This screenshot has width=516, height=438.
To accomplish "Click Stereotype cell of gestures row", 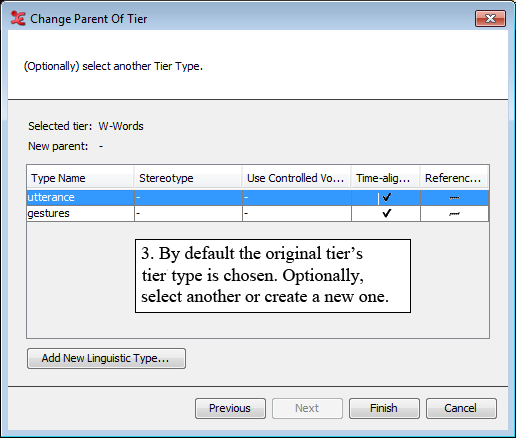I will pyautogui.click(x=188, y=213).
